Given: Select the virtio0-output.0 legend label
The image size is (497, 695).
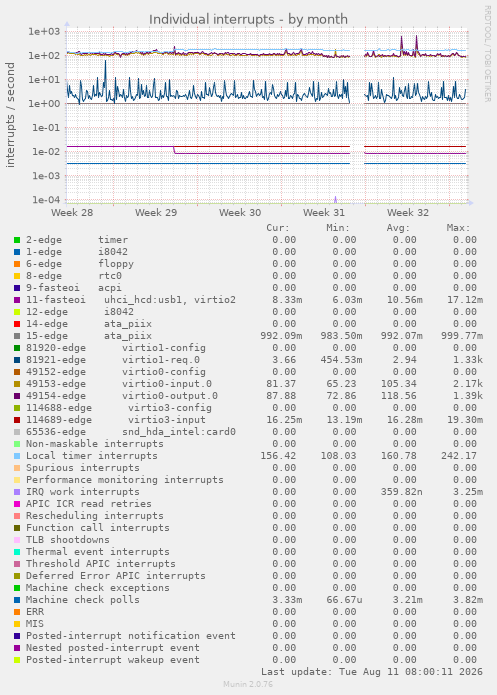Looking at the screenshot, I should coord(170,396).
